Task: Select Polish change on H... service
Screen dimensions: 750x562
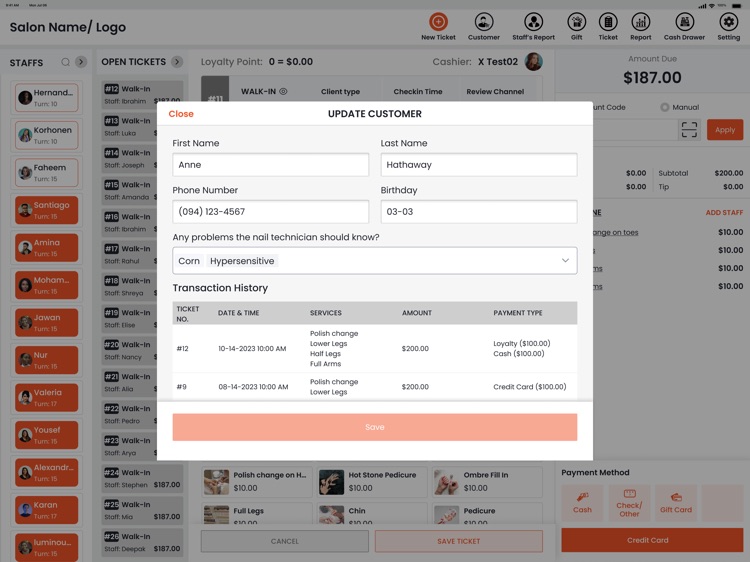Action: point(257,482)
